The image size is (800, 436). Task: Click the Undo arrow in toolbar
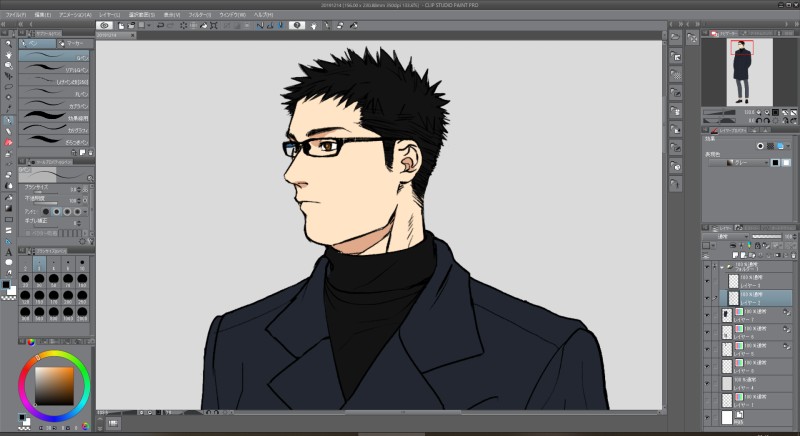(160, 25)
